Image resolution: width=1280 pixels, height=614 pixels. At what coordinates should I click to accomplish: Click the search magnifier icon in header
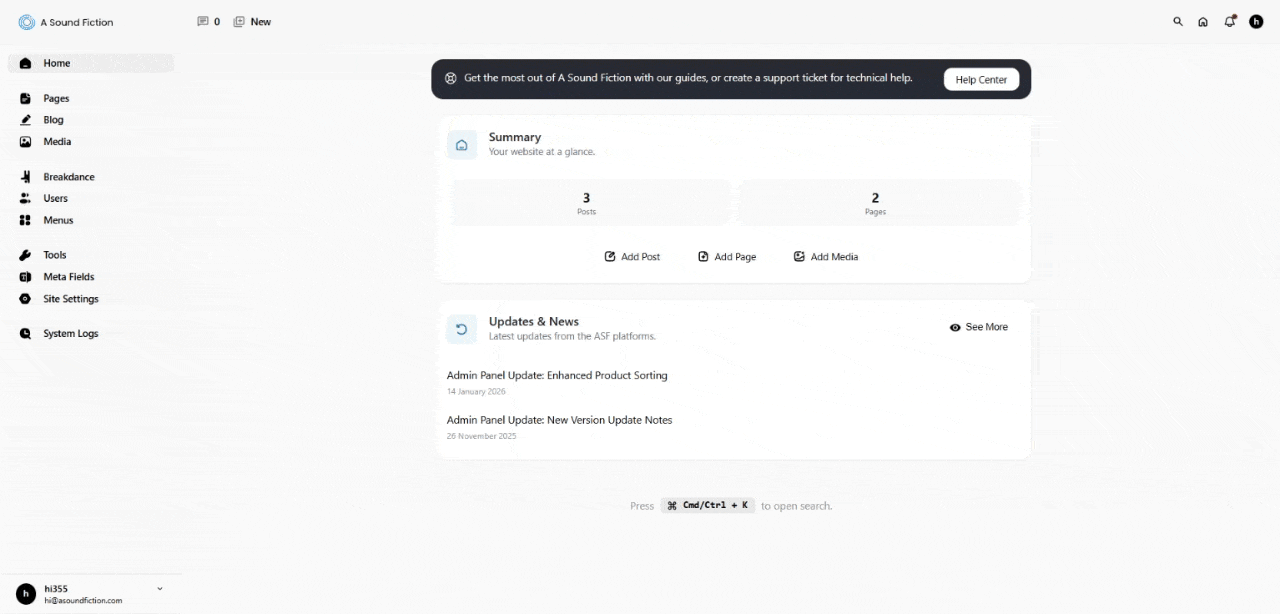pos(1177,22)
